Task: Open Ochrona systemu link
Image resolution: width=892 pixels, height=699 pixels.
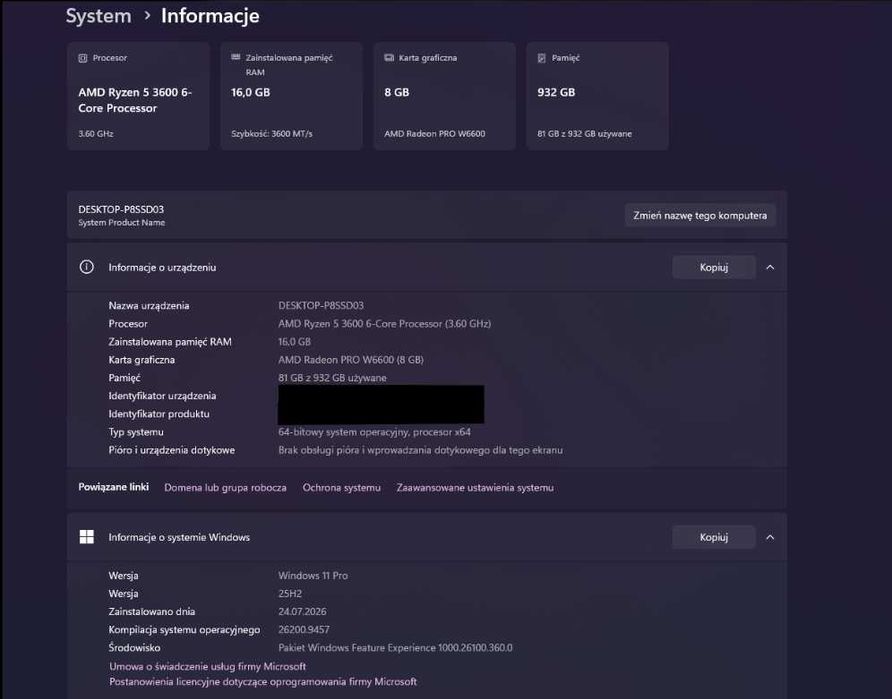Action: [341, 487]
